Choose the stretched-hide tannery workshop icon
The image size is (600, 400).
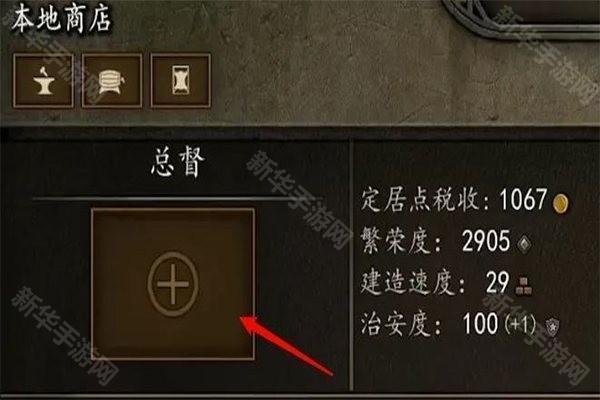coord(180,80)
